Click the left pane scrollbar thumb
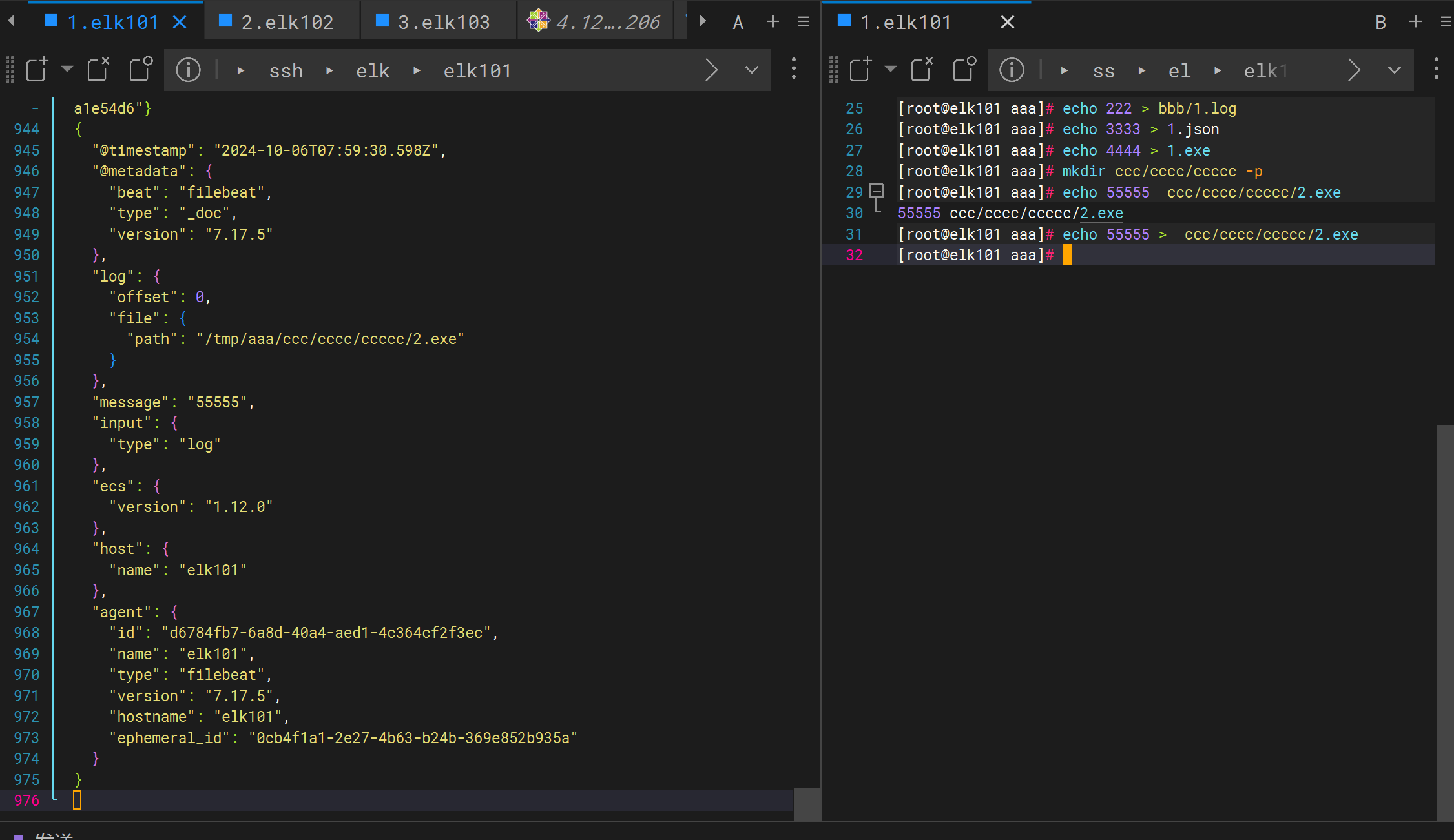The height and width of the screenshot is (840, 1454). click(x=806, y=804)
